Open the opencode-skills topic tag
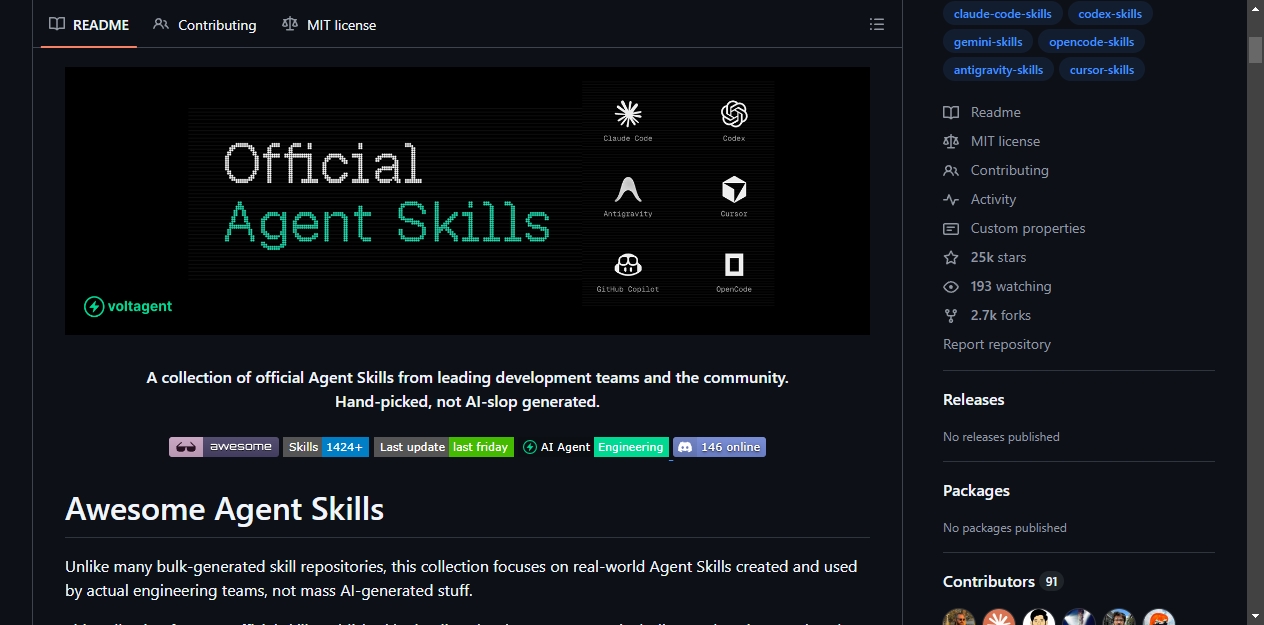 pos(1091,42)
